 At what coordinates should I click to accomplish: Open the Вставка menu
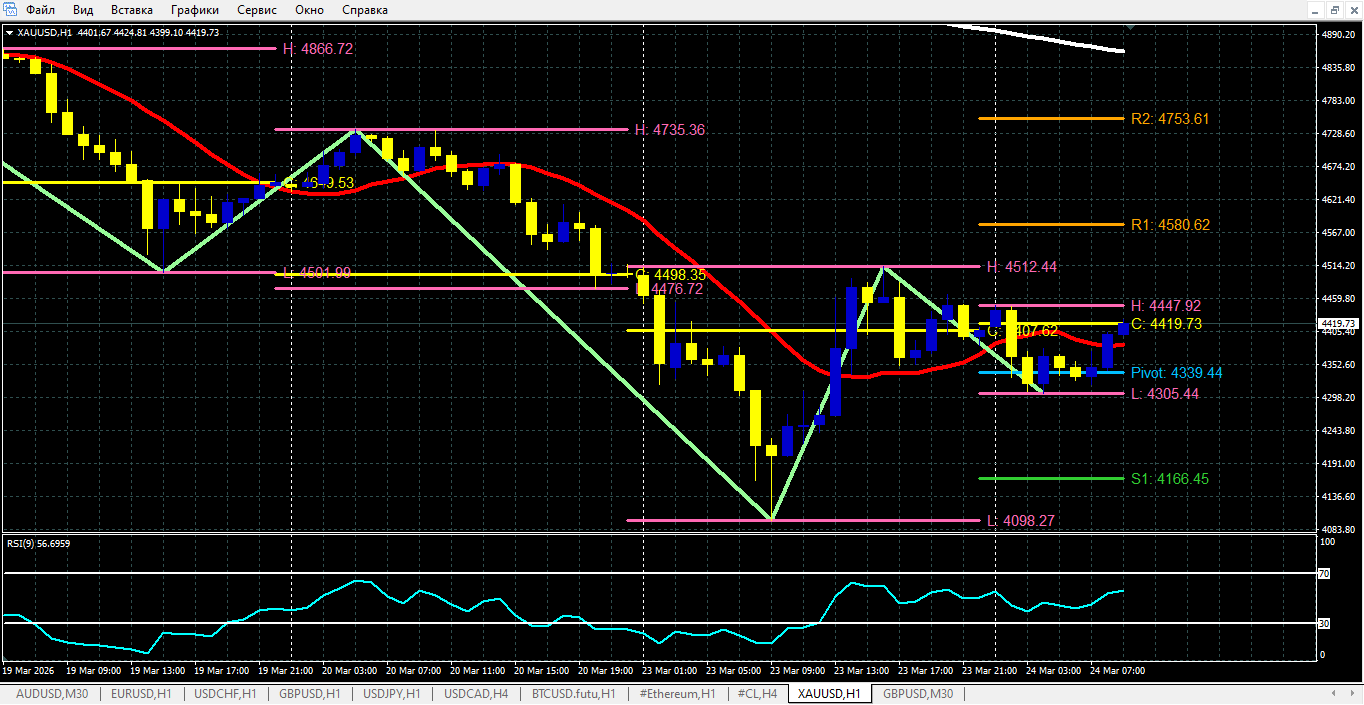pos(132,10)
